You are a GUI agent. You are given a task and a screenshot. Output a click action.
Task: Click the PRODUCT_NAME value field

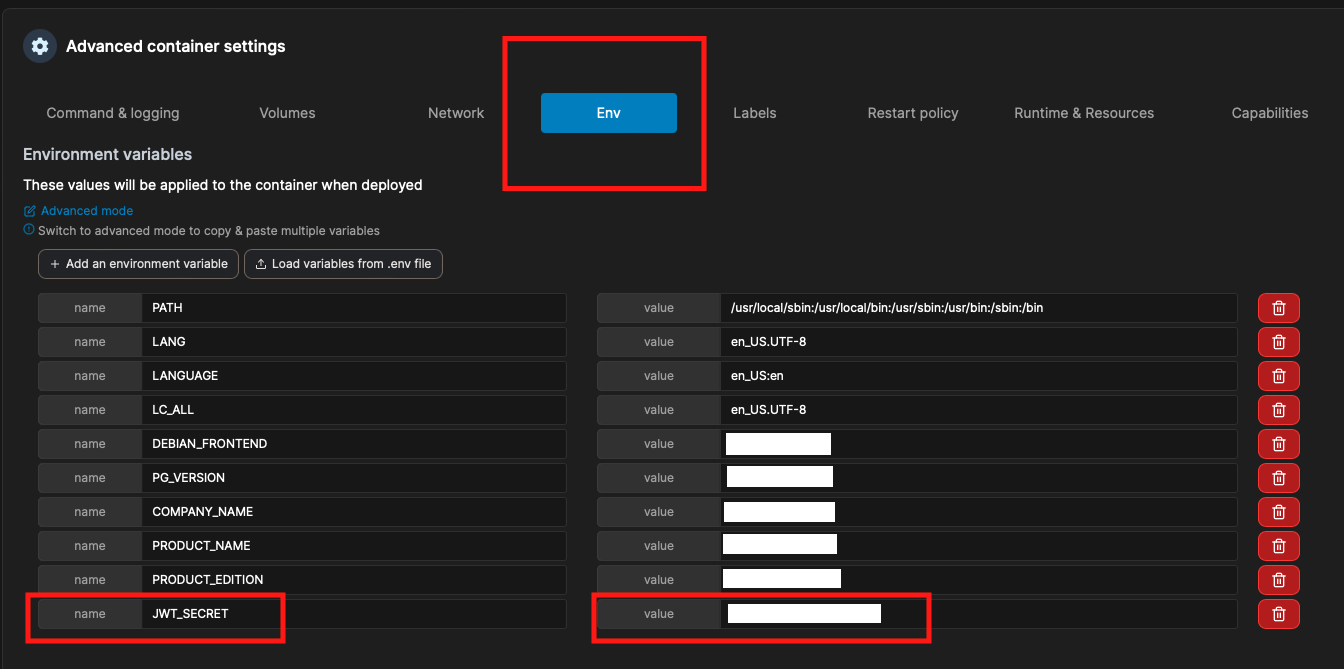(x=979, y=546)
